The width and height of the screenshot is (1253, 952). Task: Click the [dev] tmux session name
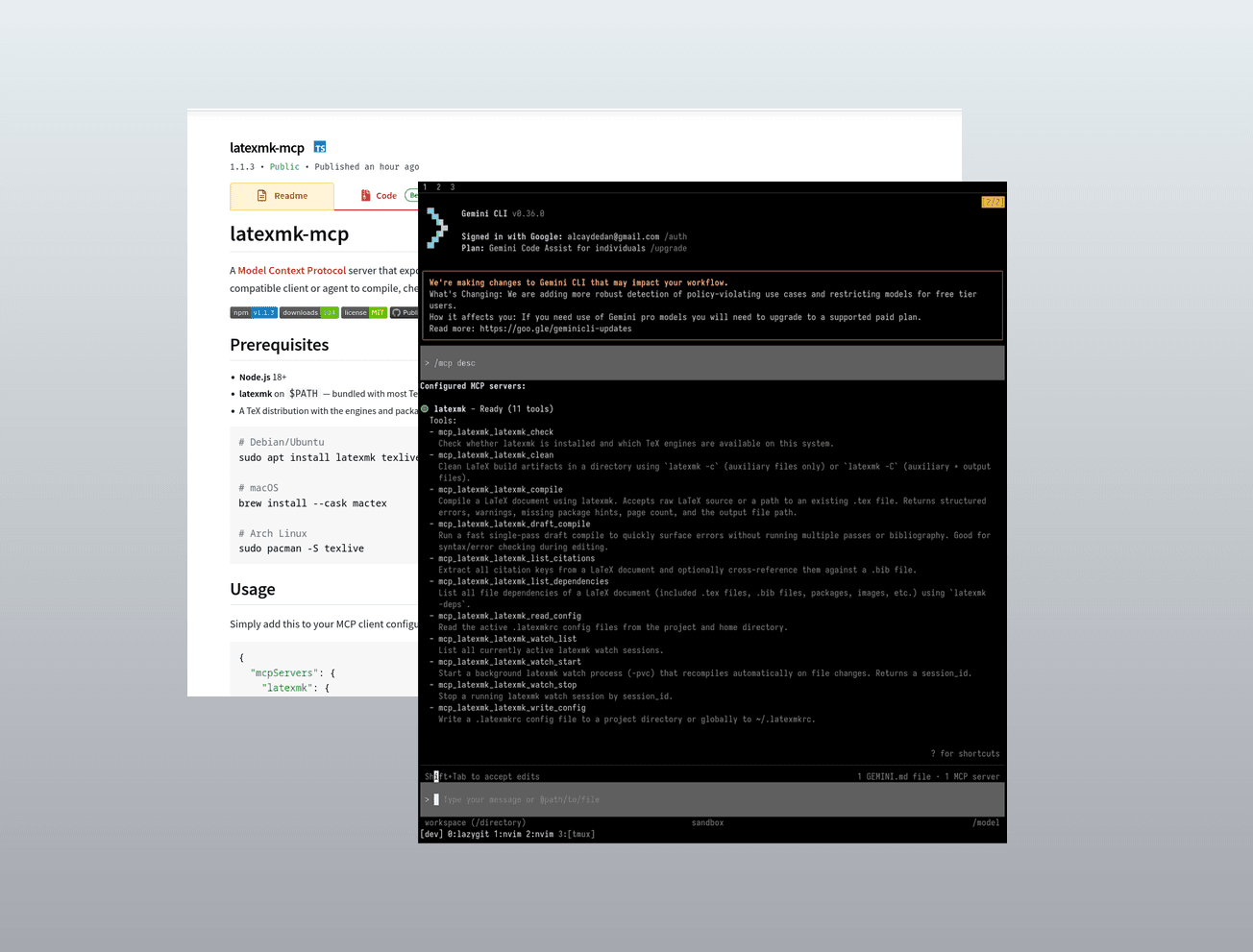tap(431, 835)
